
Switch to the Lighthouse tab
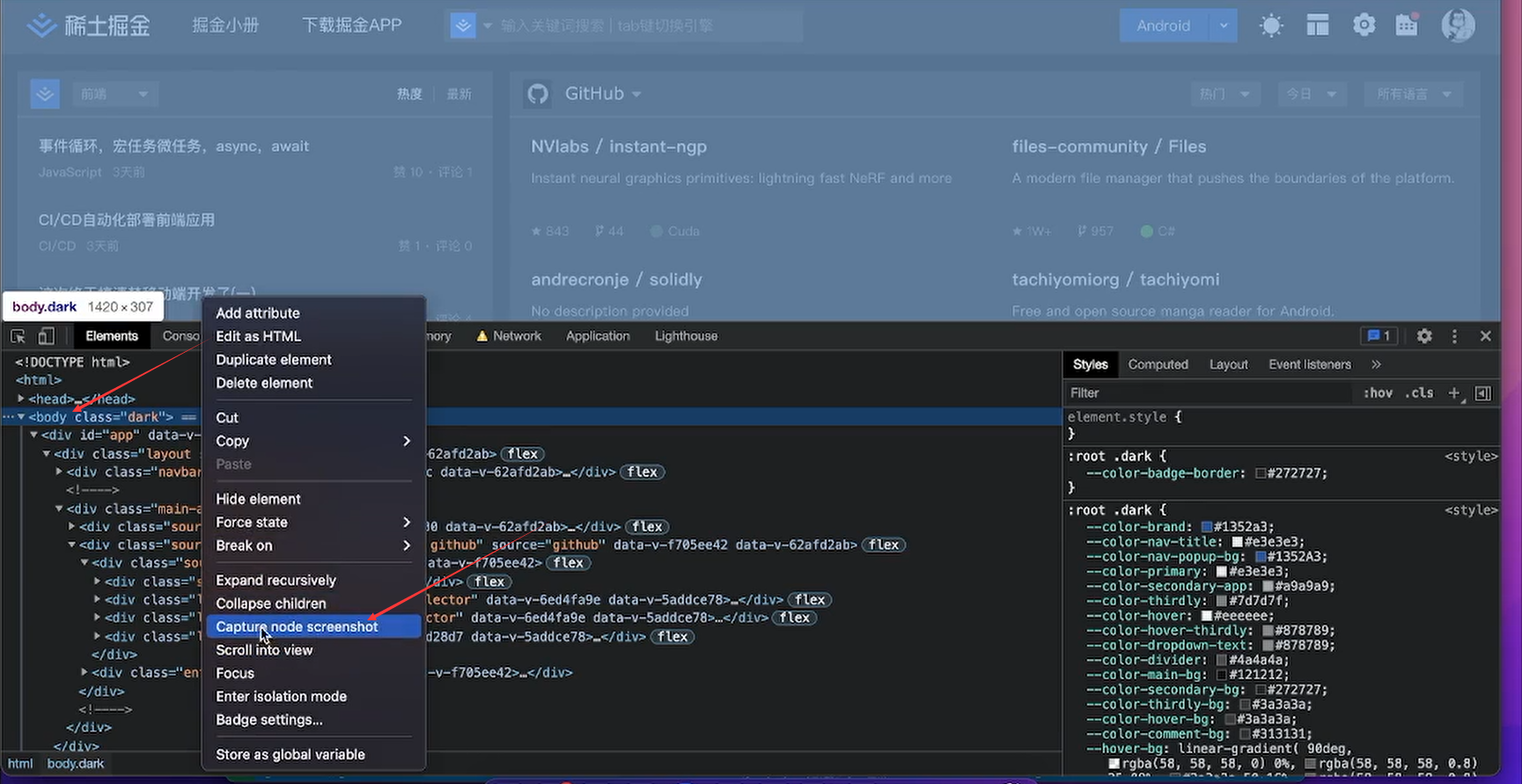686,336
